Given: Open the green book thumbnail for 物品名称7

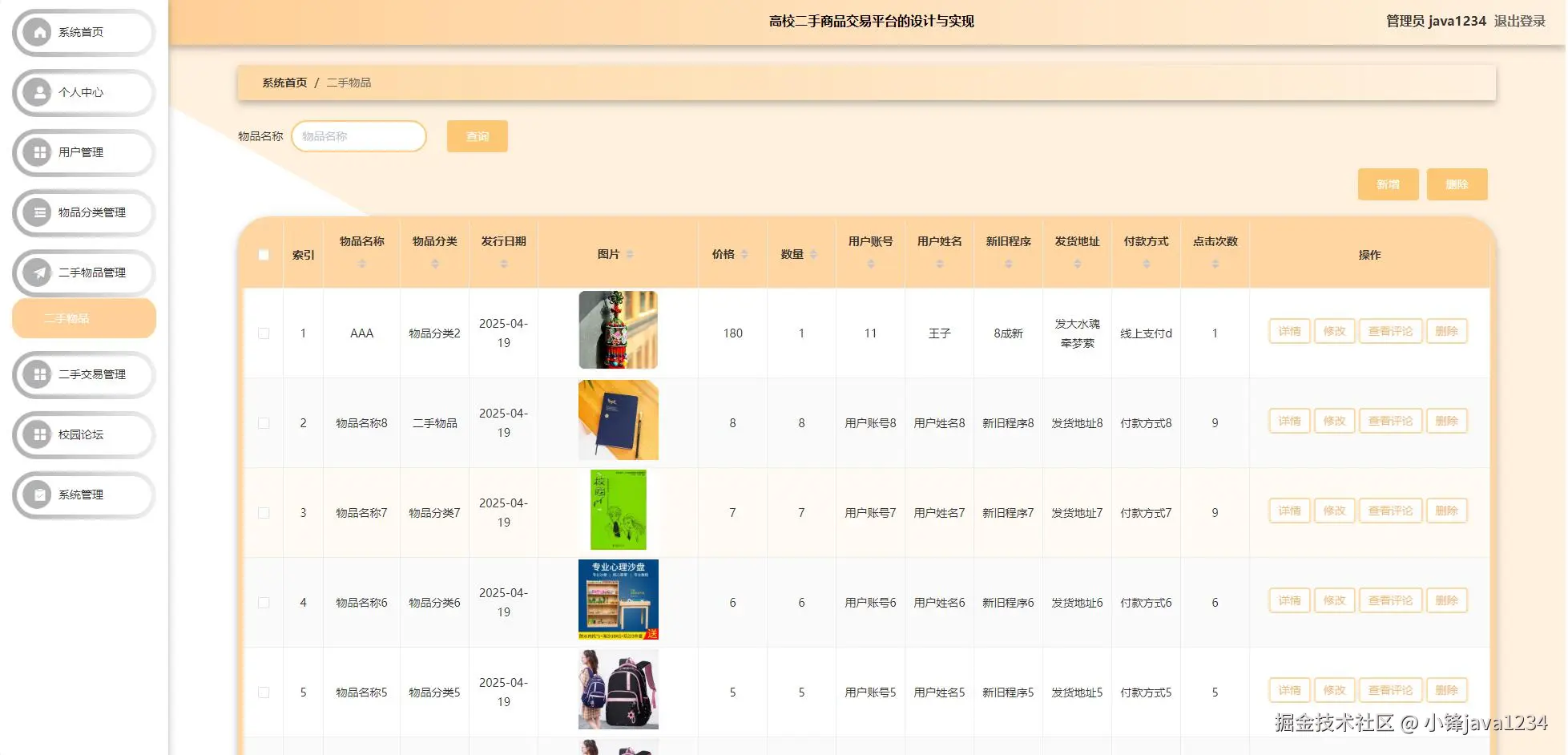Looking at the screenshot, I should [618, 510].
